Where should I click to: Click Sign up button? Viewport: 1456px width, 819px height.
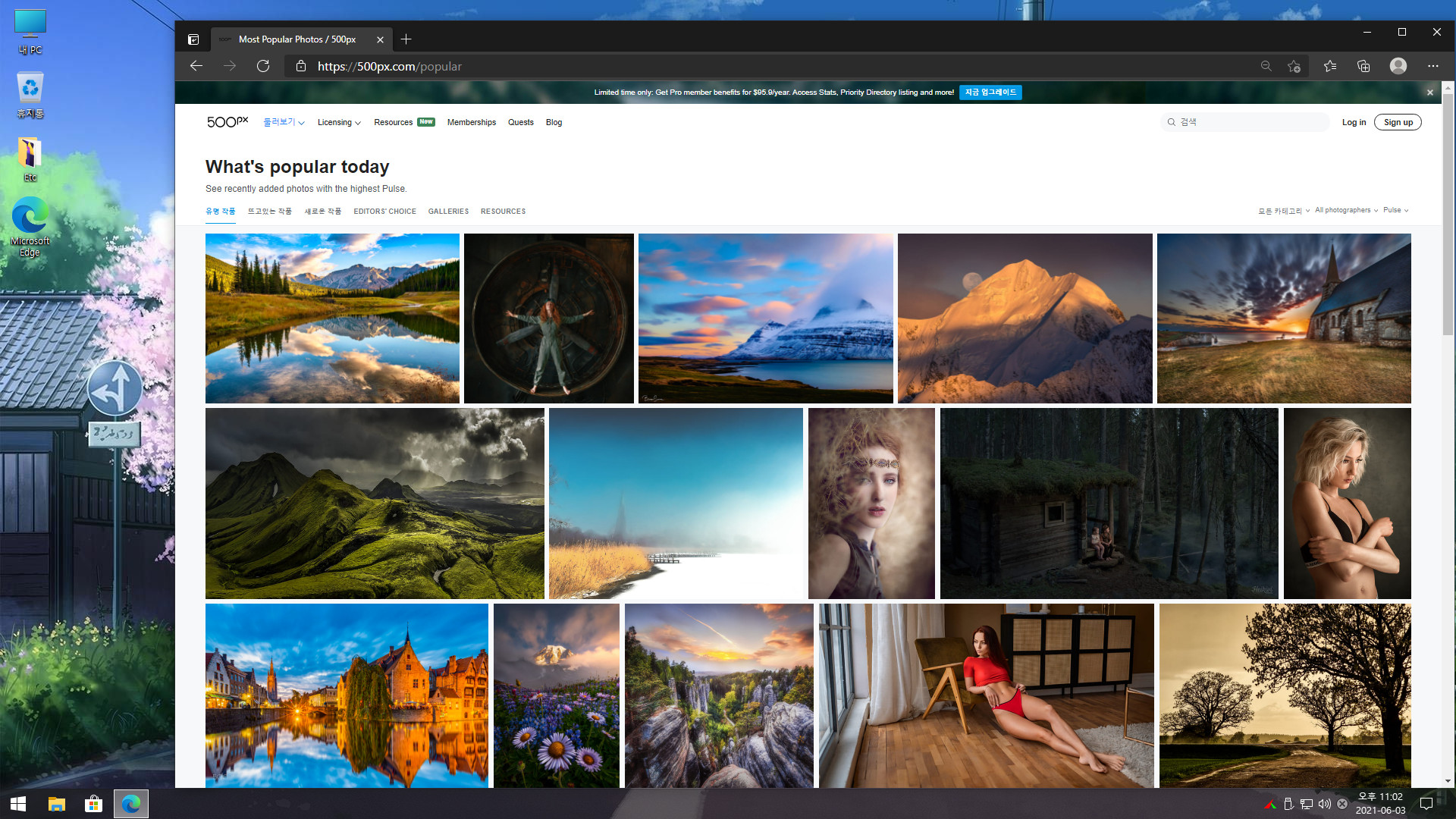point(1398,122)
